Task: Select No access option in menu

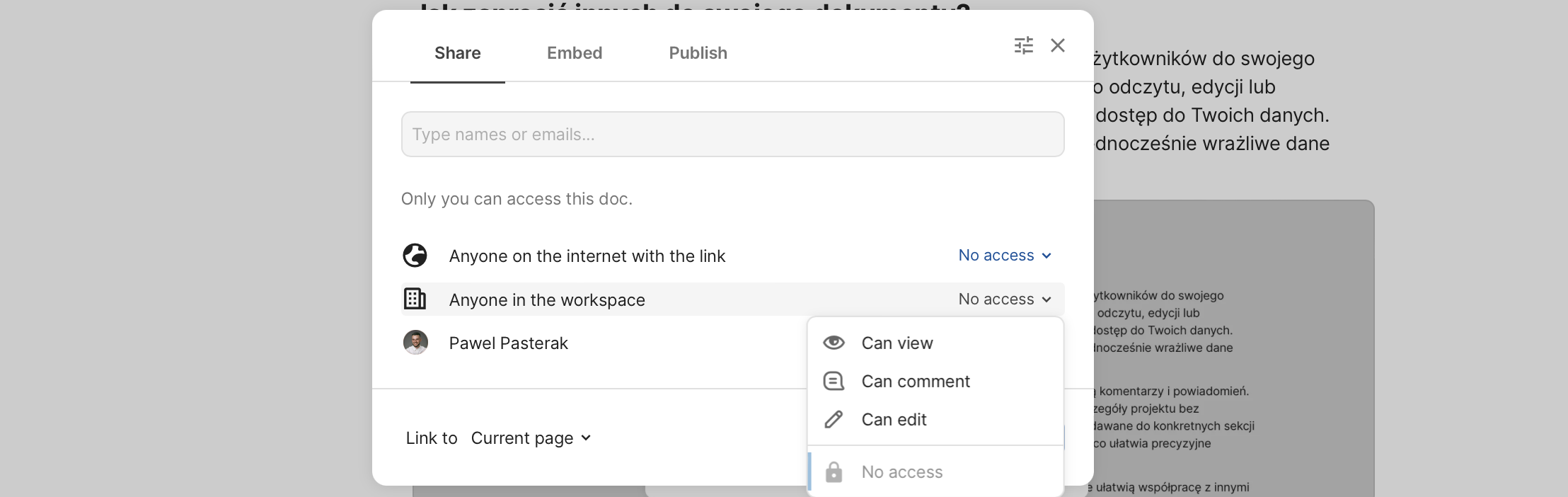Action: coord(901,472)
